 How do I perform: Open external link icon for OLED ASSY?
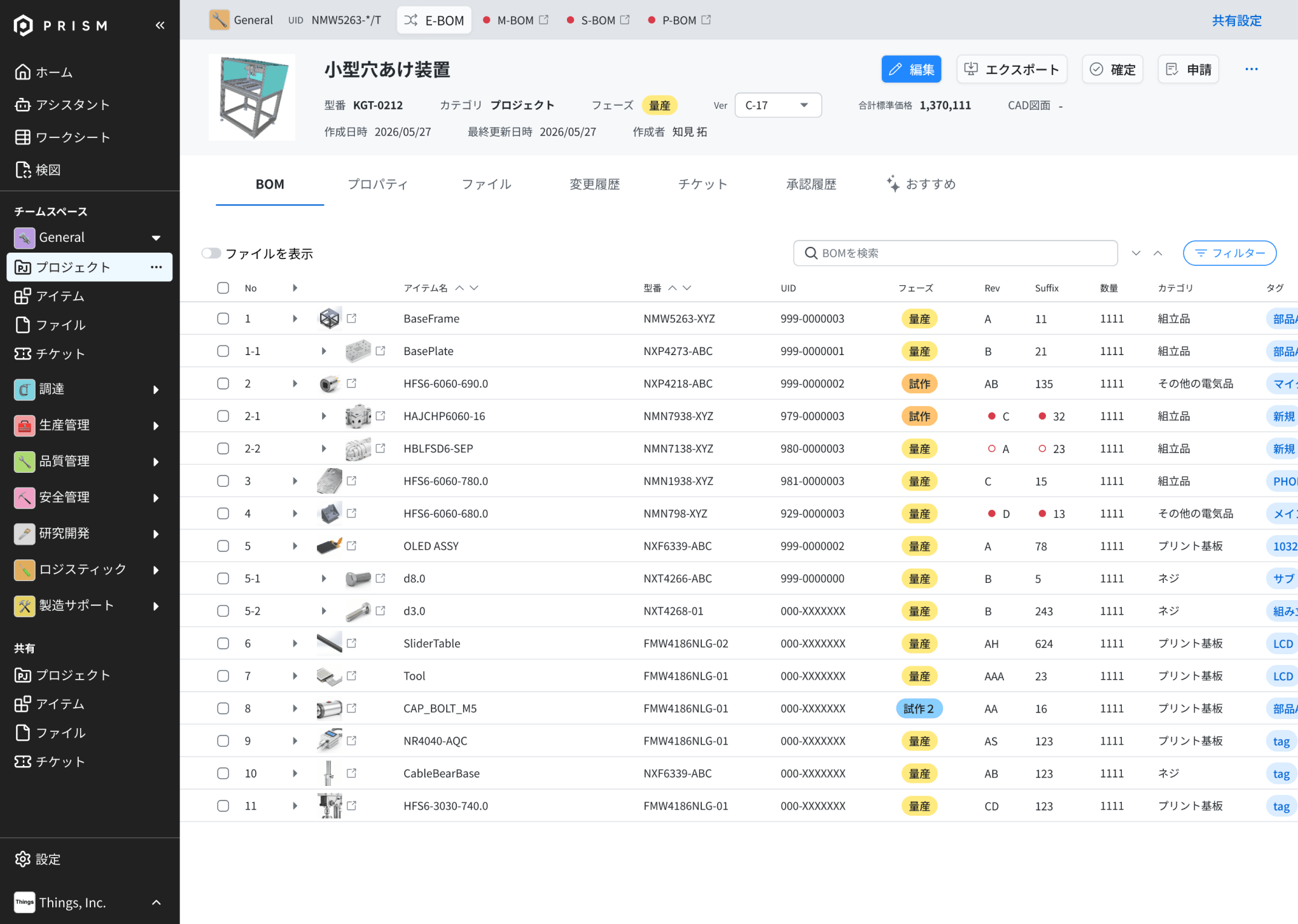352,545
